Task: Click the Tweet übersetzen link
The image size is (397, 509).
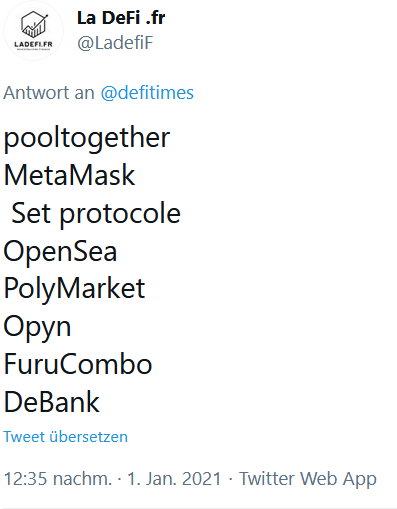Action: [x=66, y=437]
